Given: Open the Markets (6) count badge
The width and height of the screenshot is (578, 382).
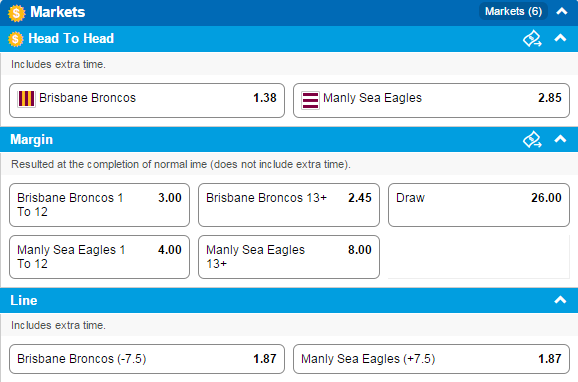Looking at the screenshot, I should 513,11.
